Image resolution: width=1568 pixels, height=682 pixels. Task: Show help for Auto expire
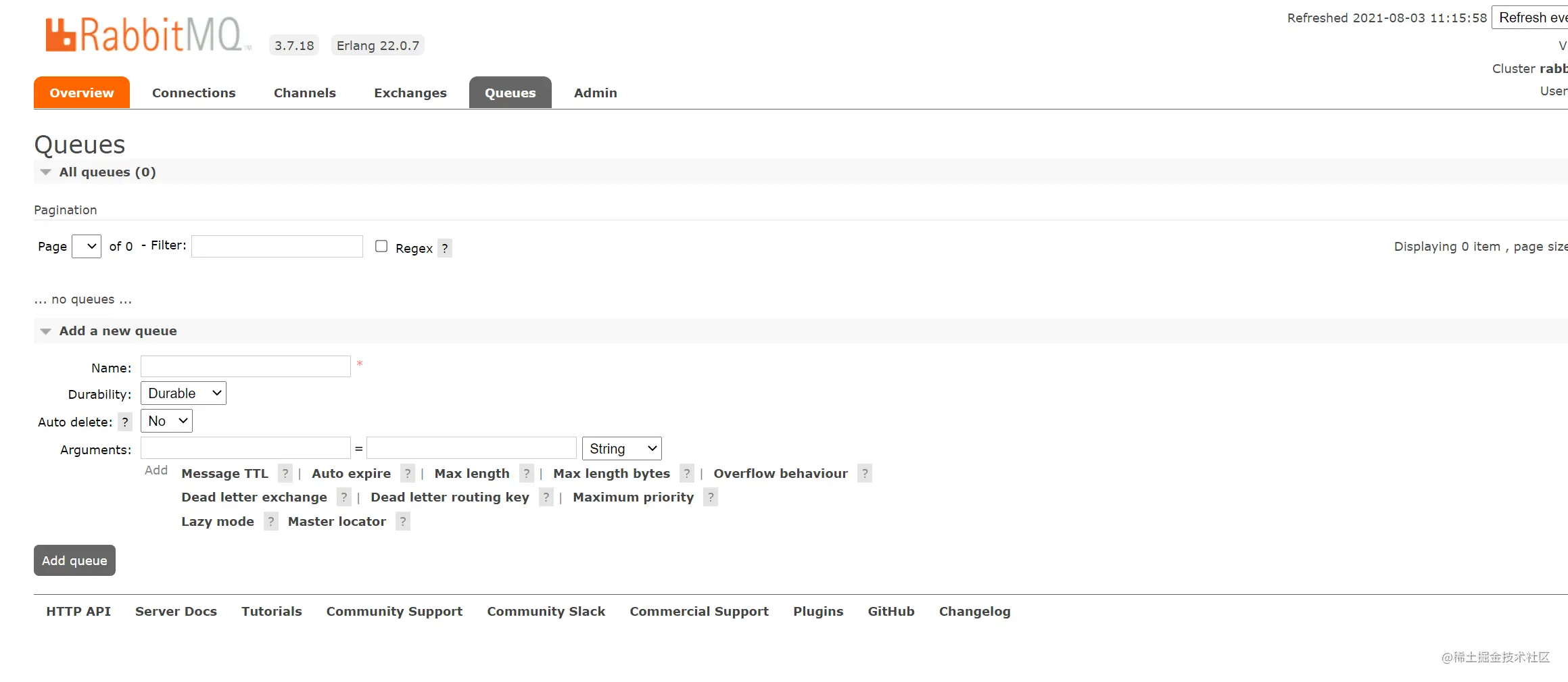408,473
